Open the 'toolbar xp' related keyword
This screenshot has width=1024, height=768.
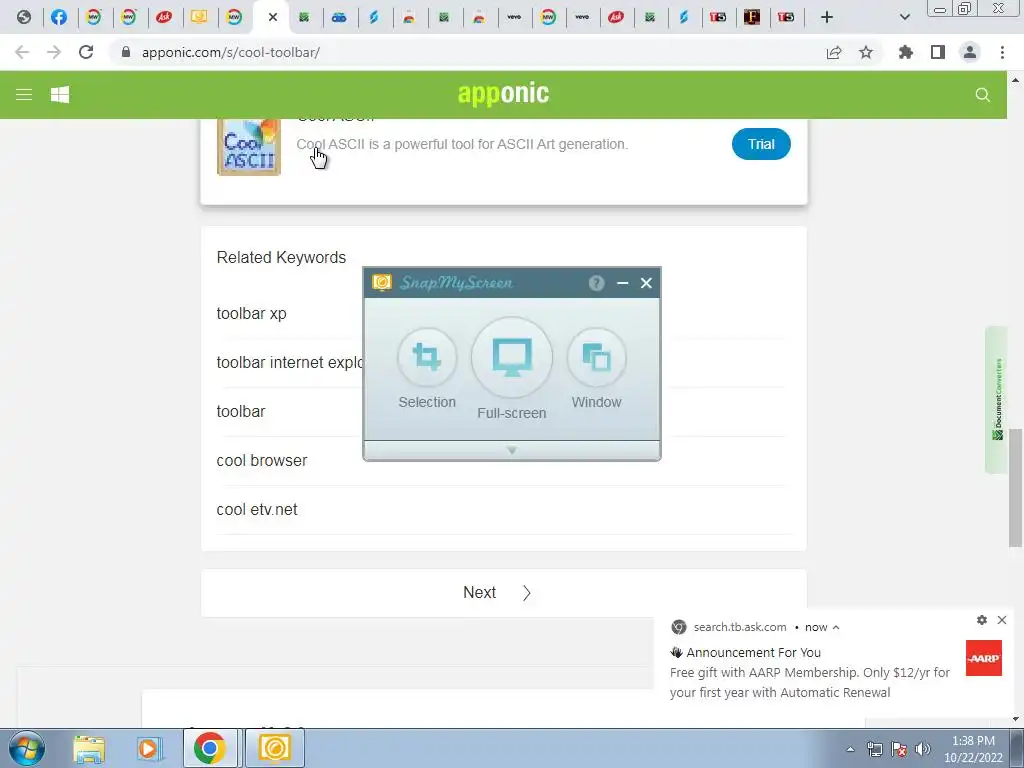click(x=251, y=313)
